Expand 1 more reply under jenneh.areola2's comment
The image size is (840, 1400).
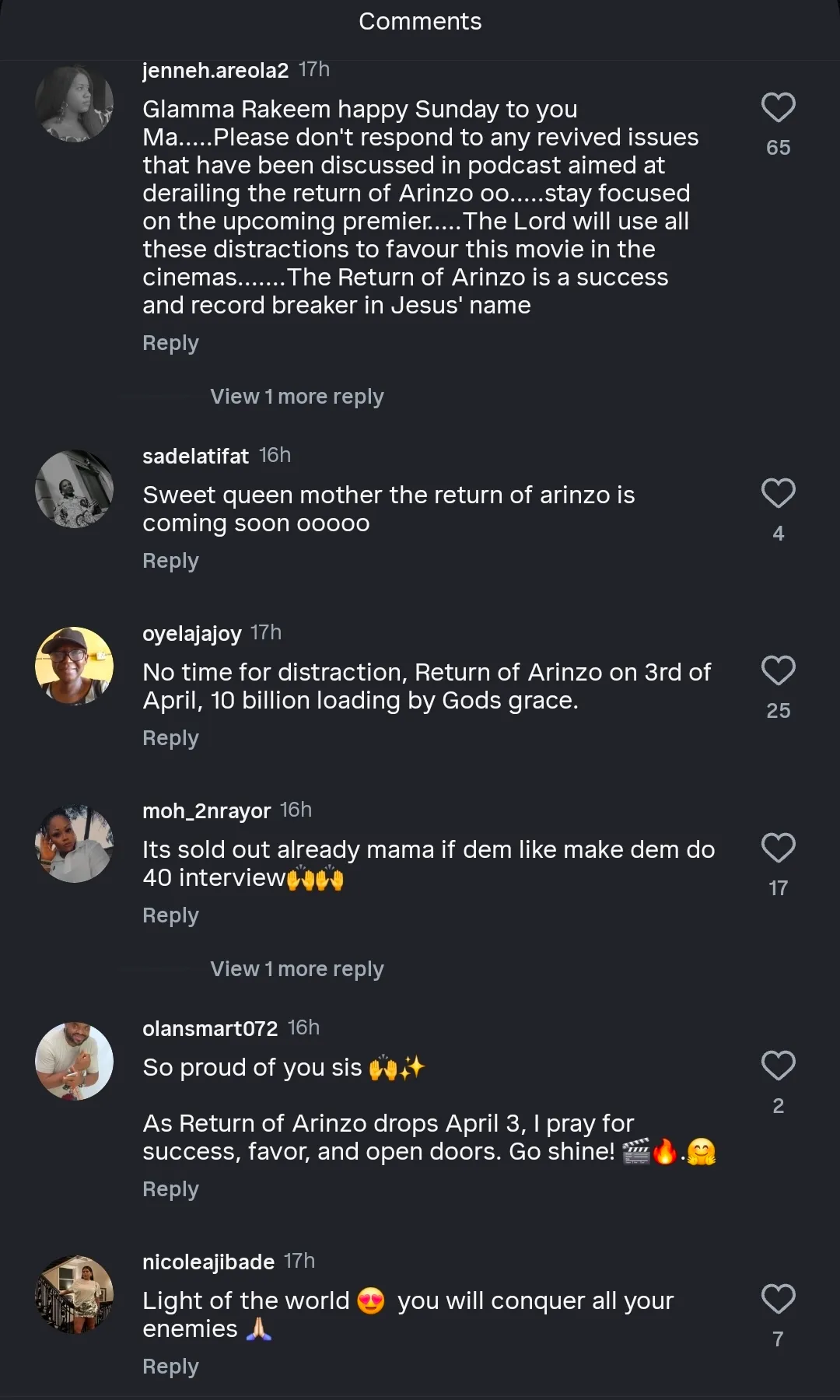(x=296, y=397)
